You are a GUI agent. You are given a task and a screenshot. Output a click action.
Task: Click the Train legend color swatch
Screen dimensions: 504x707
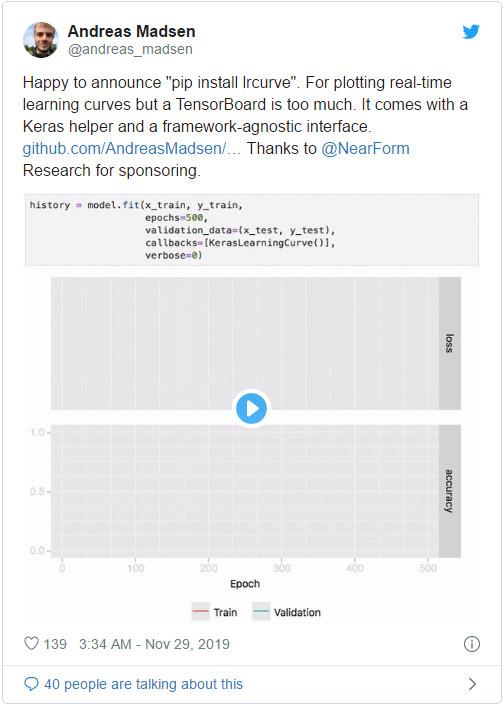click(x=201, y=611)
